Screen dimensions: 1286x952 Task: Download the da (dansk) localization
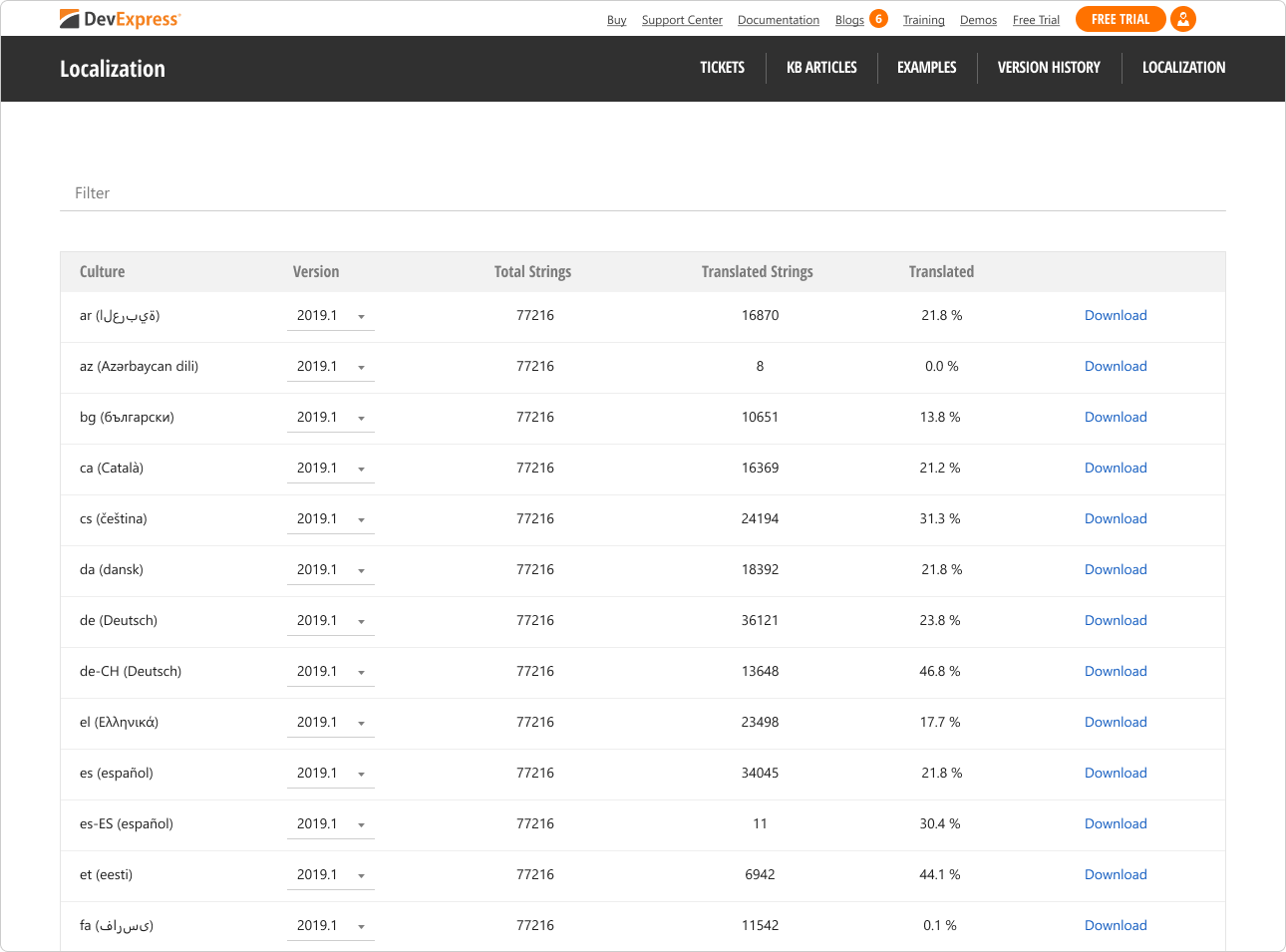pyautogui.click(x=1116, y=570)
